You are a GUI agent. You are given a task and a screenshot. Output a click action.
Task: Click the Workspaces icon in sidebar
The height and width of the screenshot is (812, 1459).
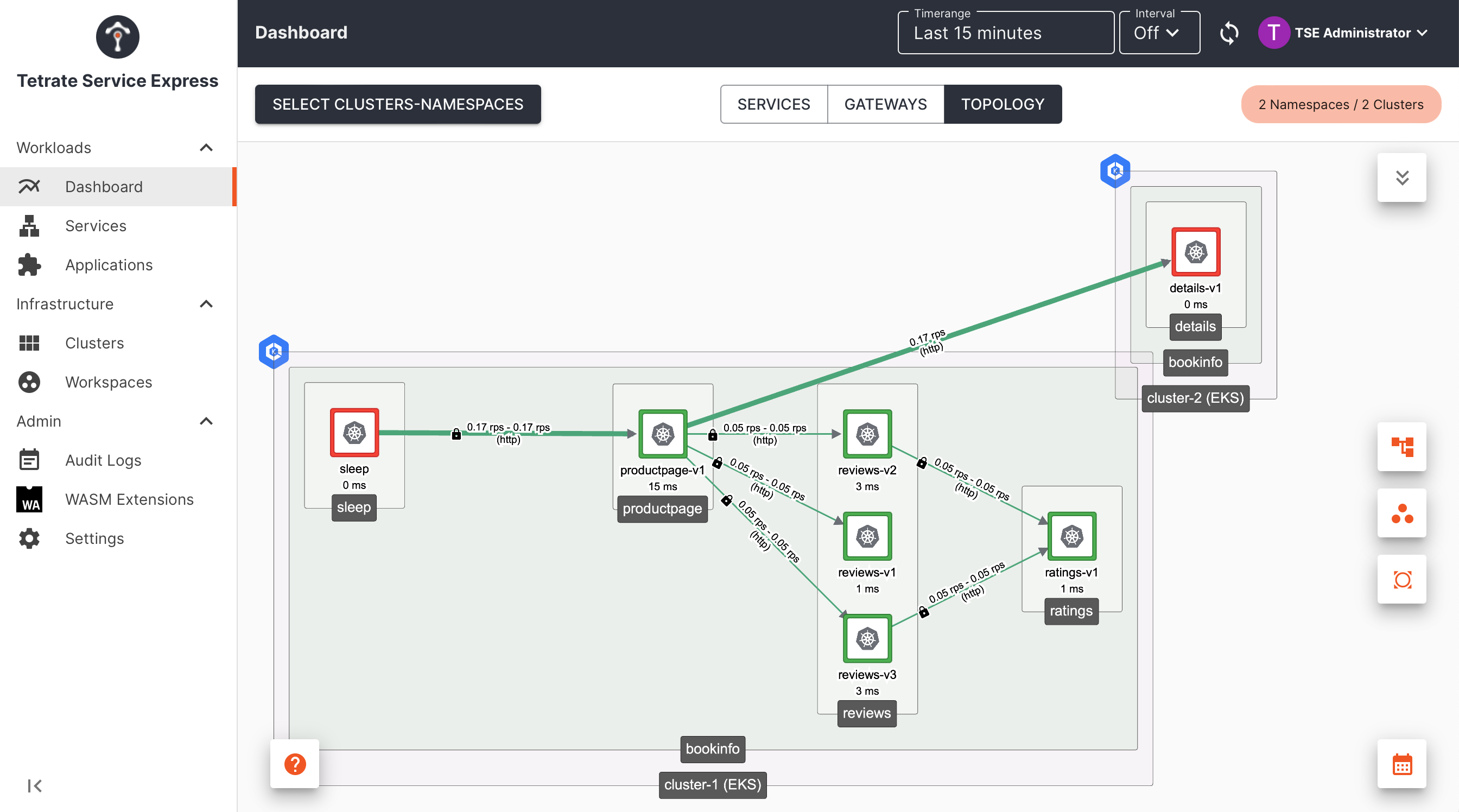[x=29, y=382]
